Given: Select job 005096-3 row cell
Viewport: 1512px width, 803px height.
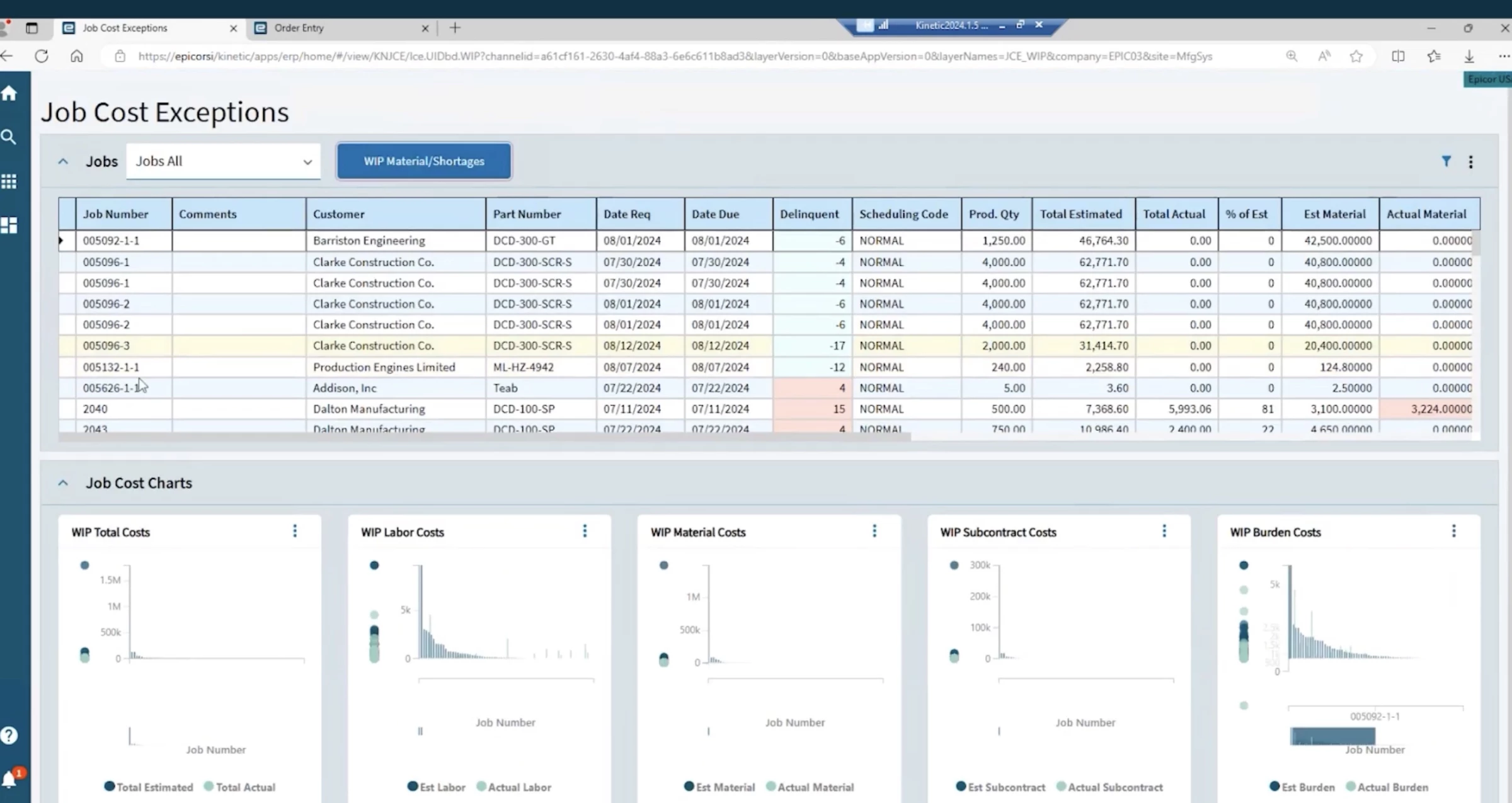Looking at the screenshot, I should pyautogui.click(x=123, y=346).
